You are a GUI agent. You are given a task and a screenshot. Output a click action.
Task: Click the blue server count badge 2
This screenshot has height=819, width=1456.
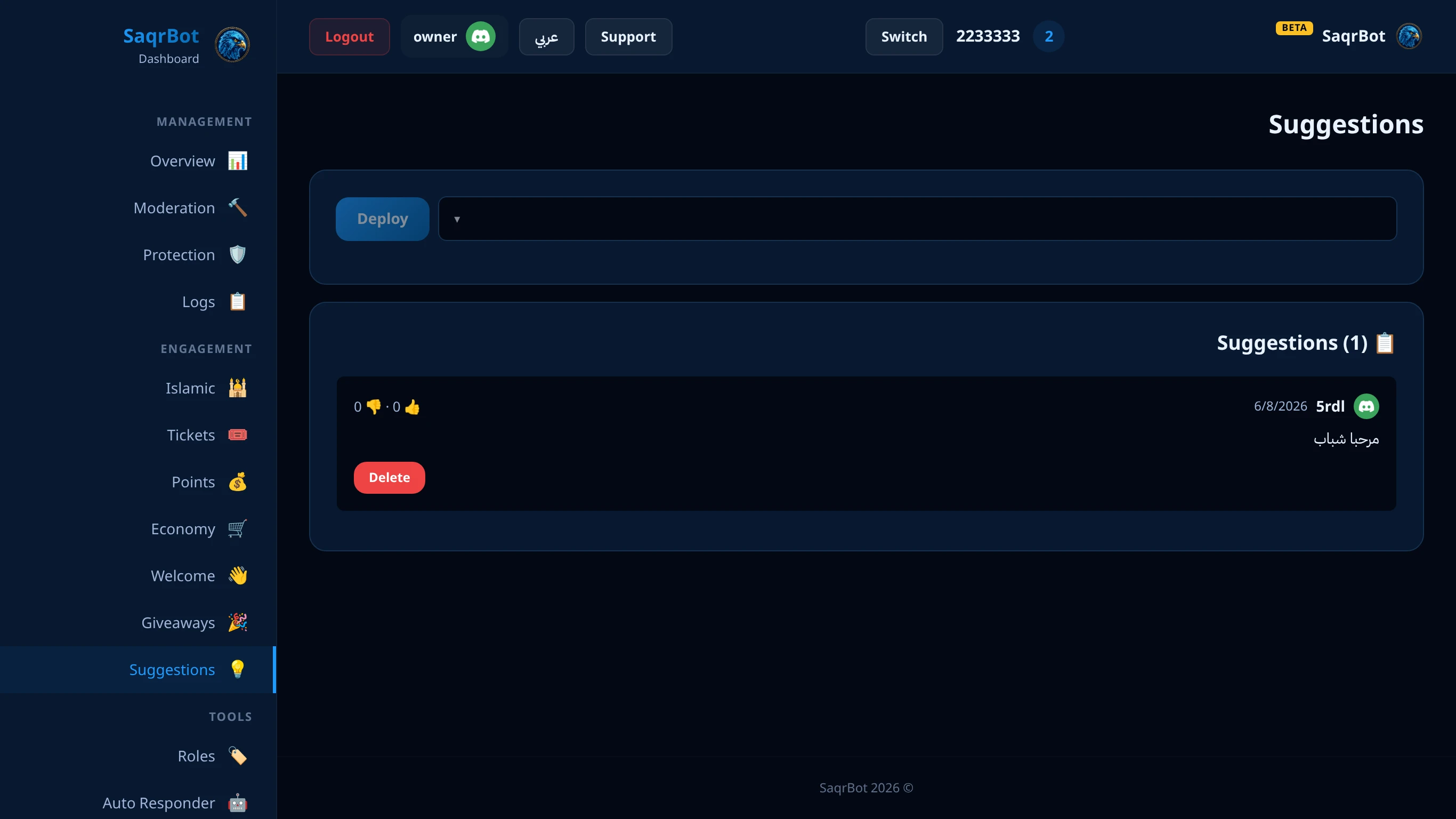click(x=1048, y=37)
